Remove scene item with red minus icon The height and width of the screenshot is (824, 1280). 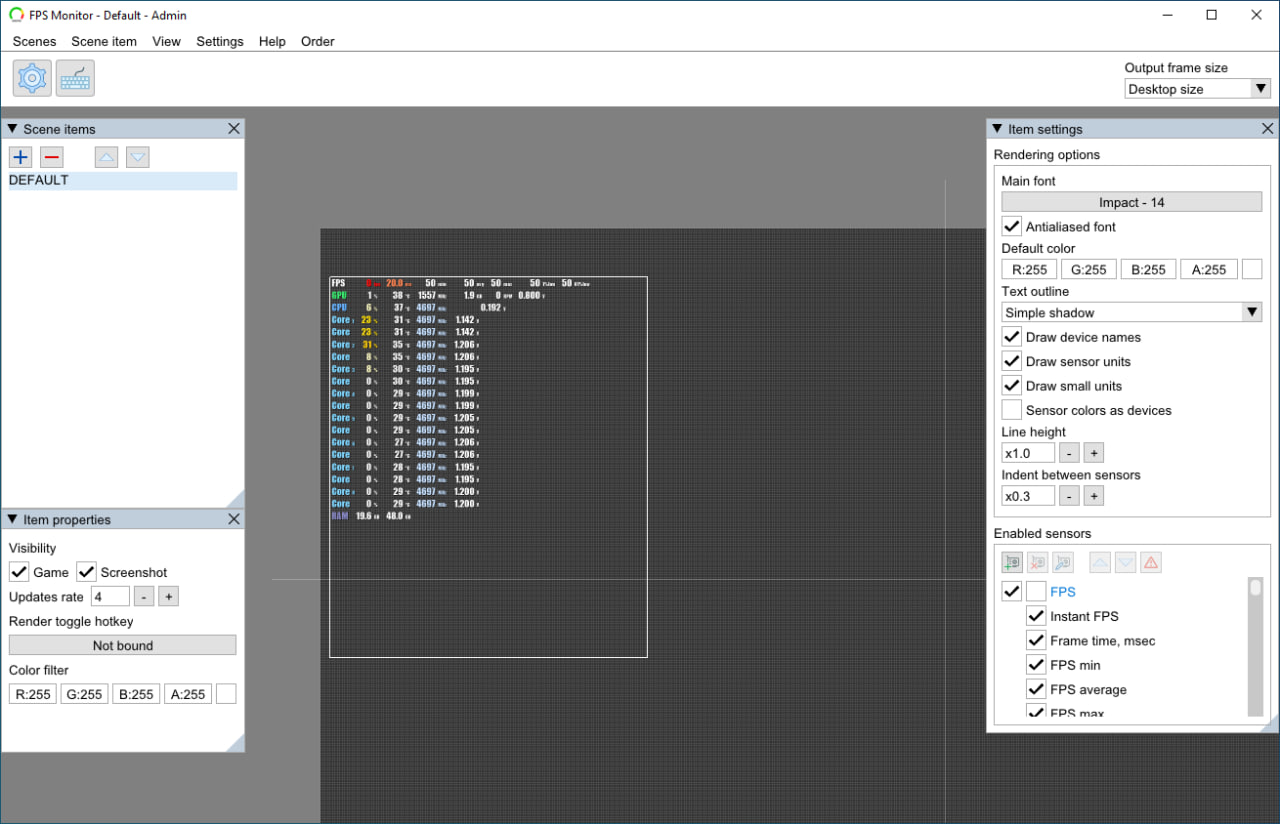tap(52, 157)
